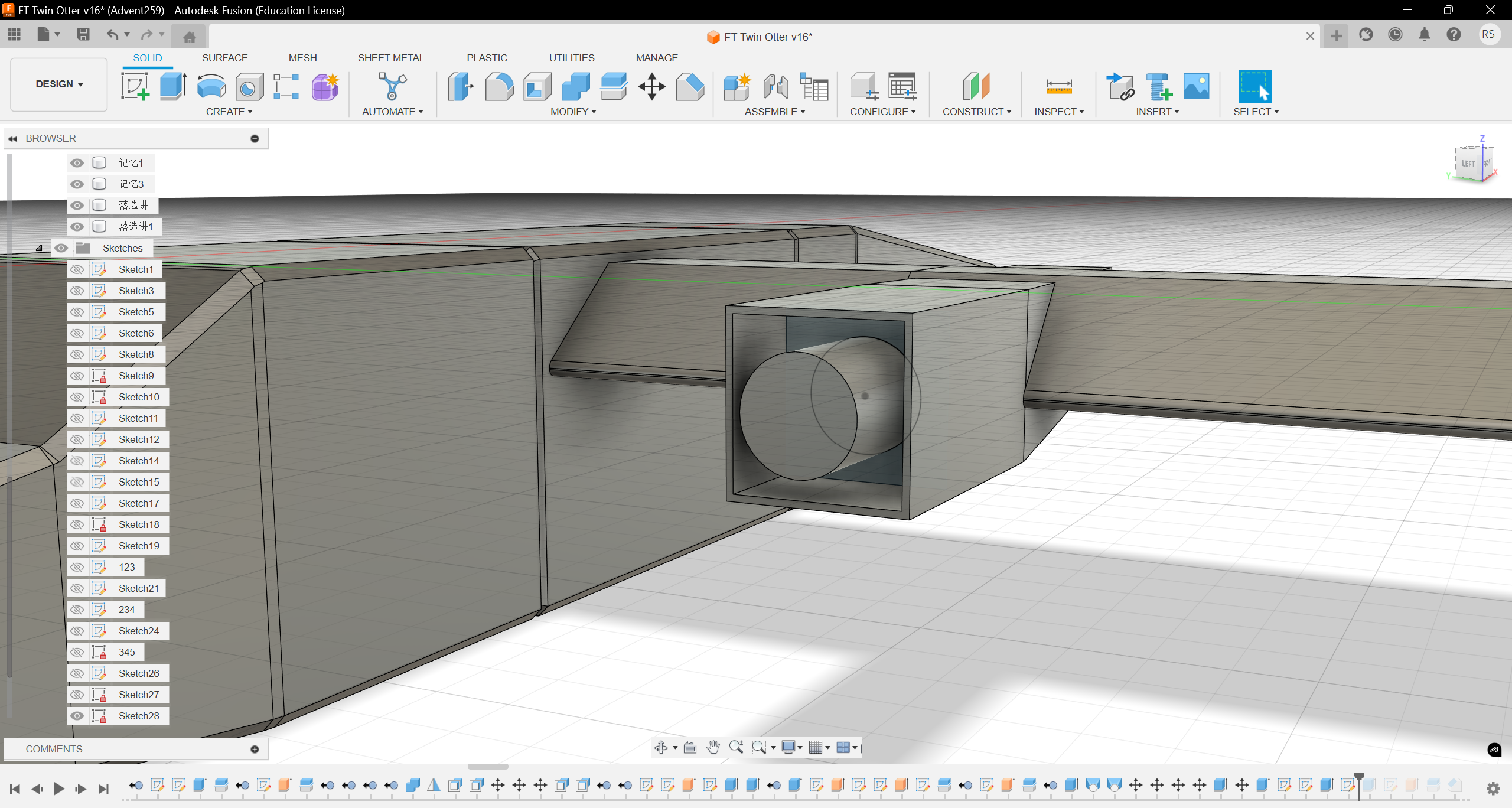Select the Fillet tool

click(499, 86)
